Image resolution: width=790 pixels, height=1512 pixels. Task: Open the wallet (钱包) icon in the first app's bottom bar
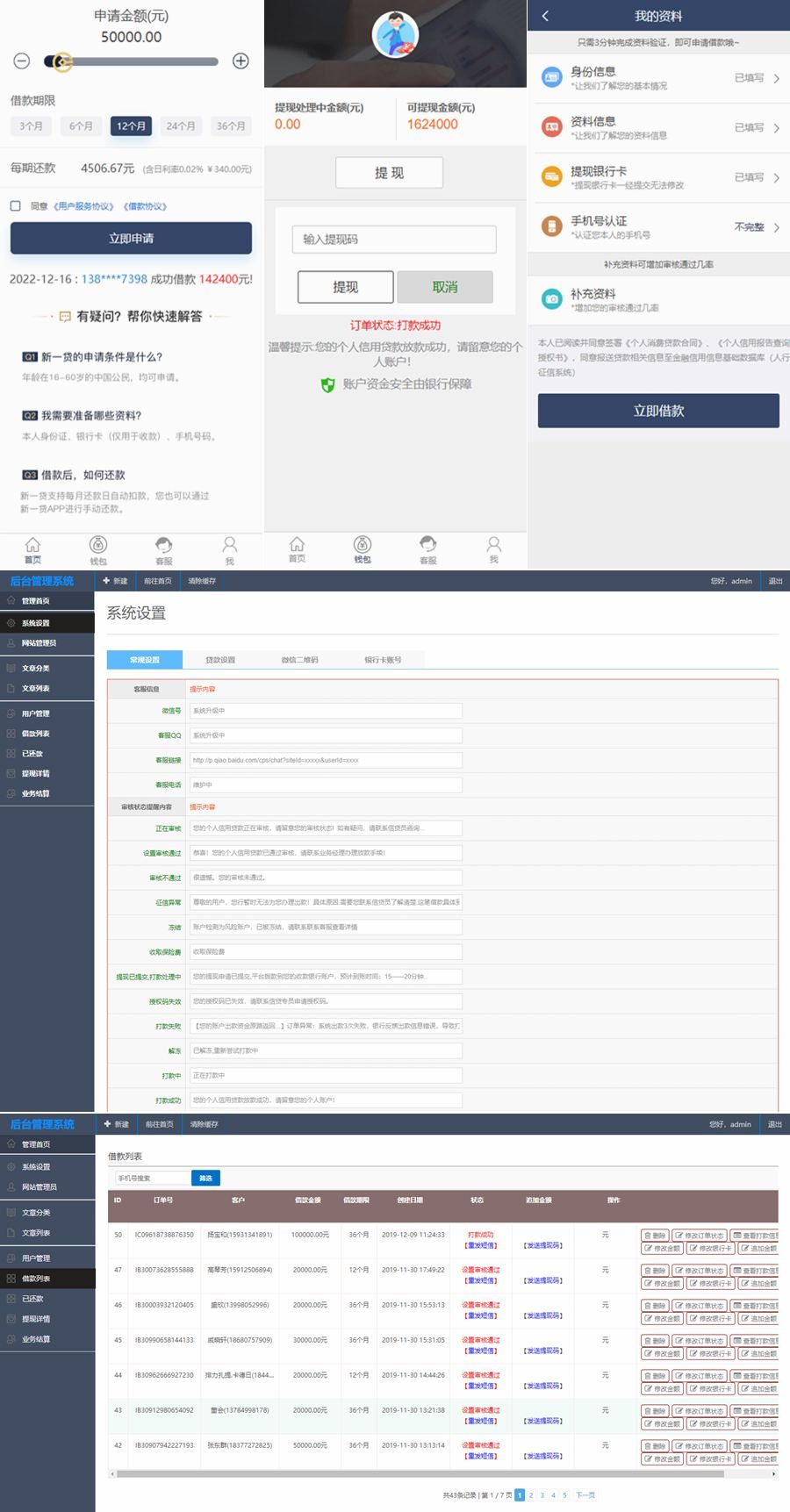98,549
